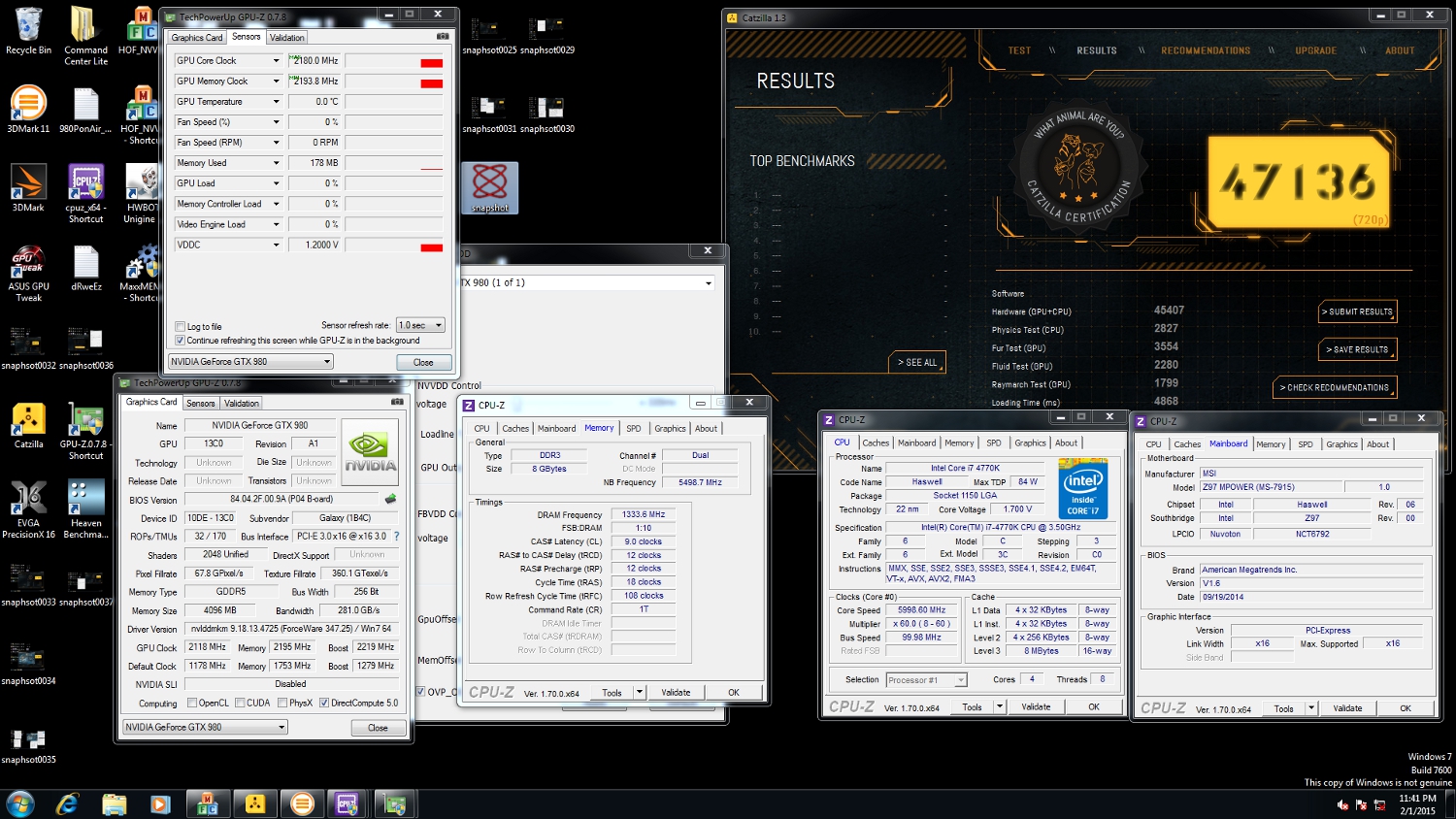Toggle OpenCL computing checkbox
The image size is (1456, 819).
(192, 703)
